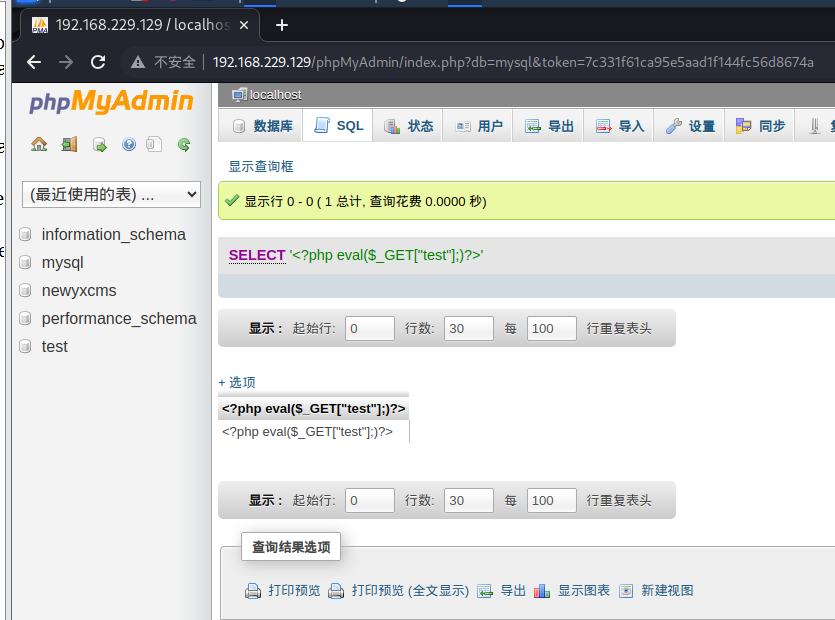Expand the + 选项 link
Image resolution: width=835 pixels, height=620 pixels.
[x=237, y=382]
